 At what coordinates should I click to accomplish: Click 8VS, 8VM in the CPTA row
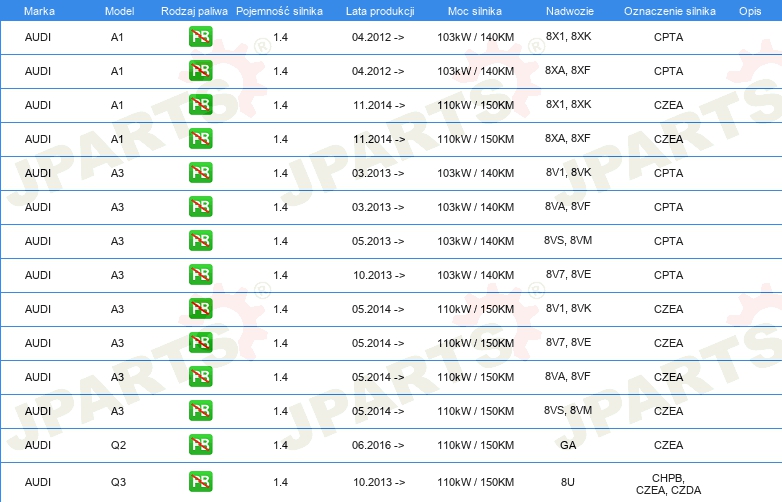tap(568, 240)
